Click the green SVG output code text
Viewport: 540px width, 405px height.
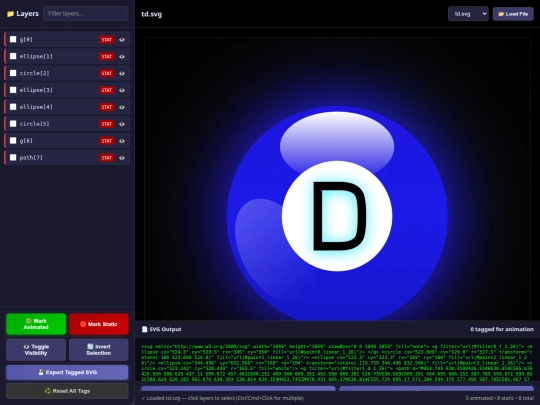337,363
